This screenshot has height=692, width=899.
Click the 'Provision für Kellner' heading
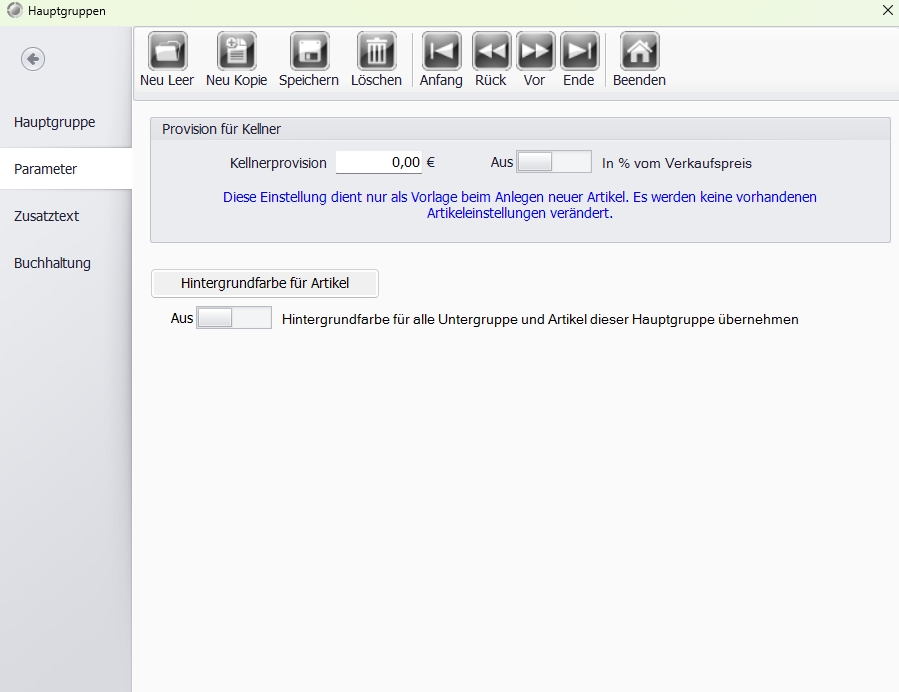point(221,129)
